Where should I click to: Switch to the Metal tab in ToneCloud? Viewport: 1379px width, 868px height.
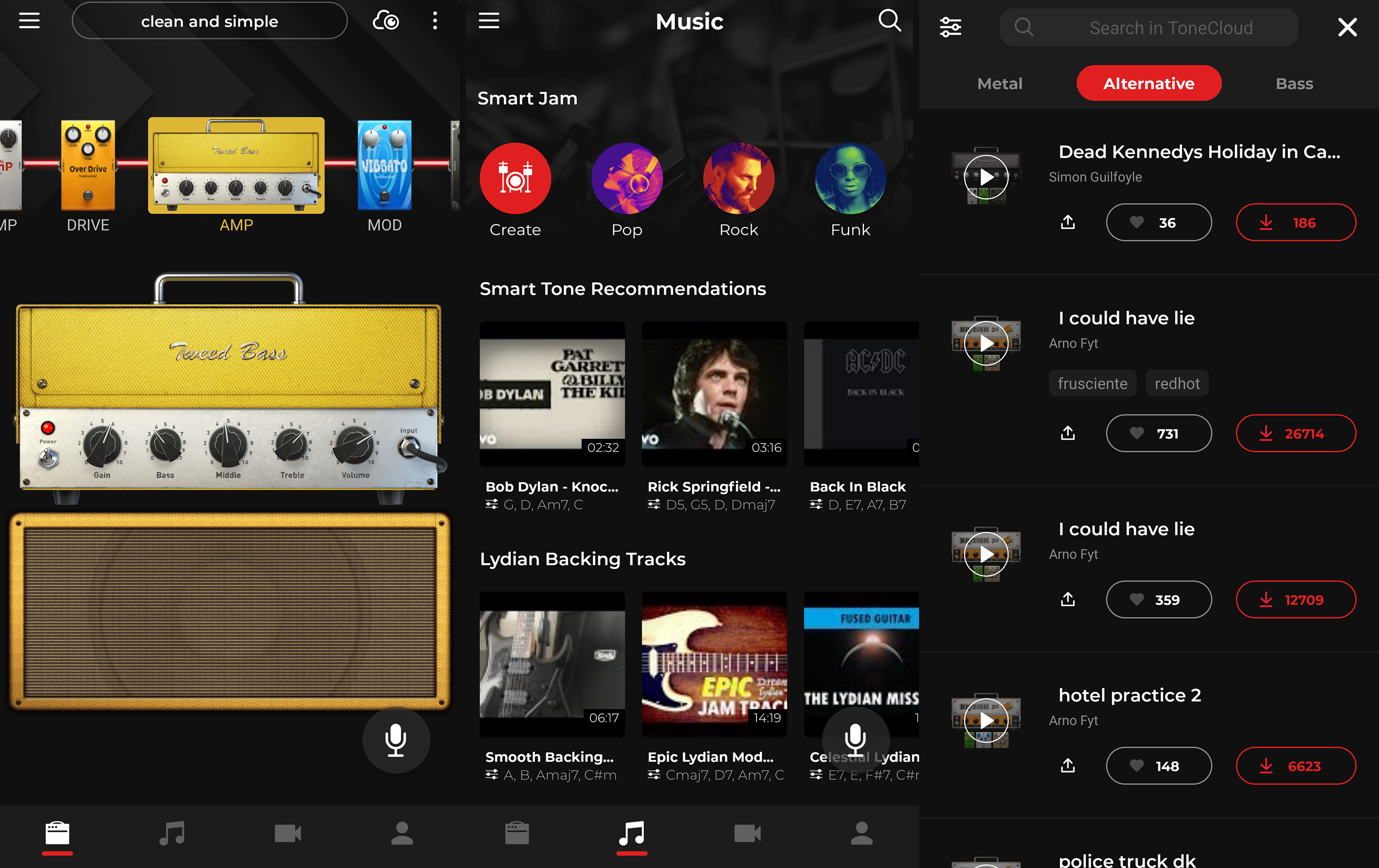click(999, 84)
